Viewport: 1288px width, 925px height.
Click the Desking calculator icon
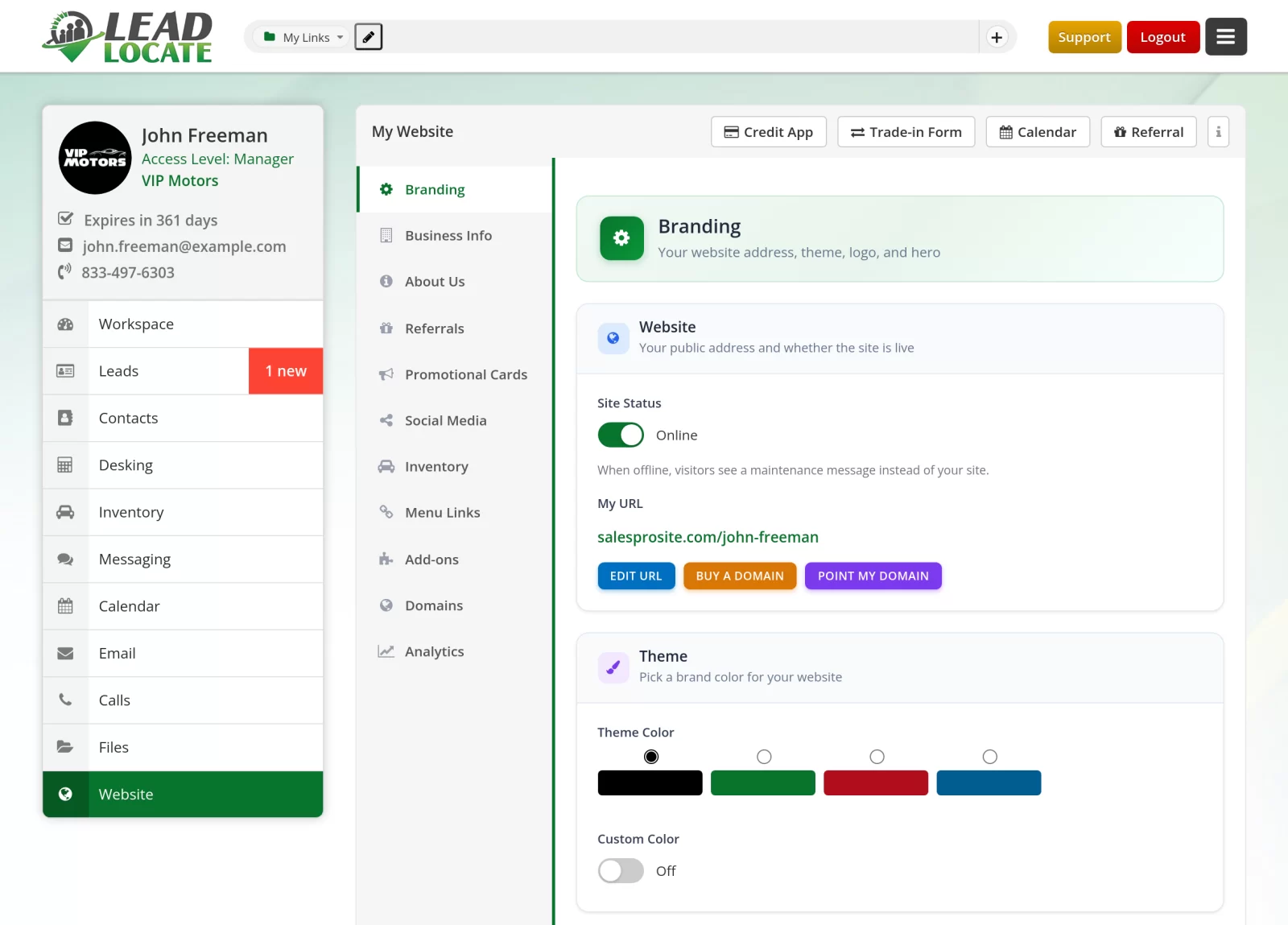point(65,465)
